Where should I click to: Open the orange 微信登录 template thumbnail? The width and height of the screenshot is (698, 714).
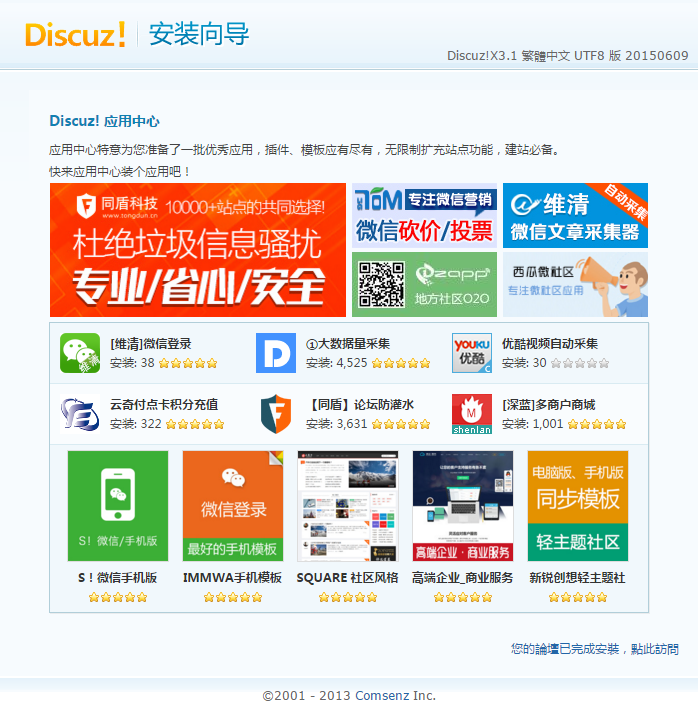pos(233,506)
